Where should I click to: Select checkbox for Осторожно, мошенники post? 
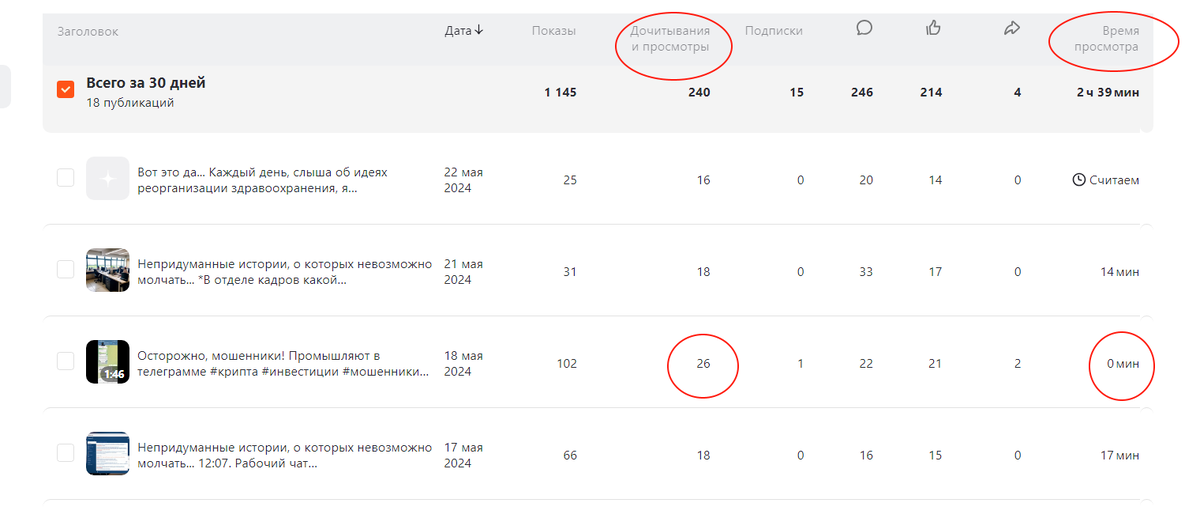point(65,361)
